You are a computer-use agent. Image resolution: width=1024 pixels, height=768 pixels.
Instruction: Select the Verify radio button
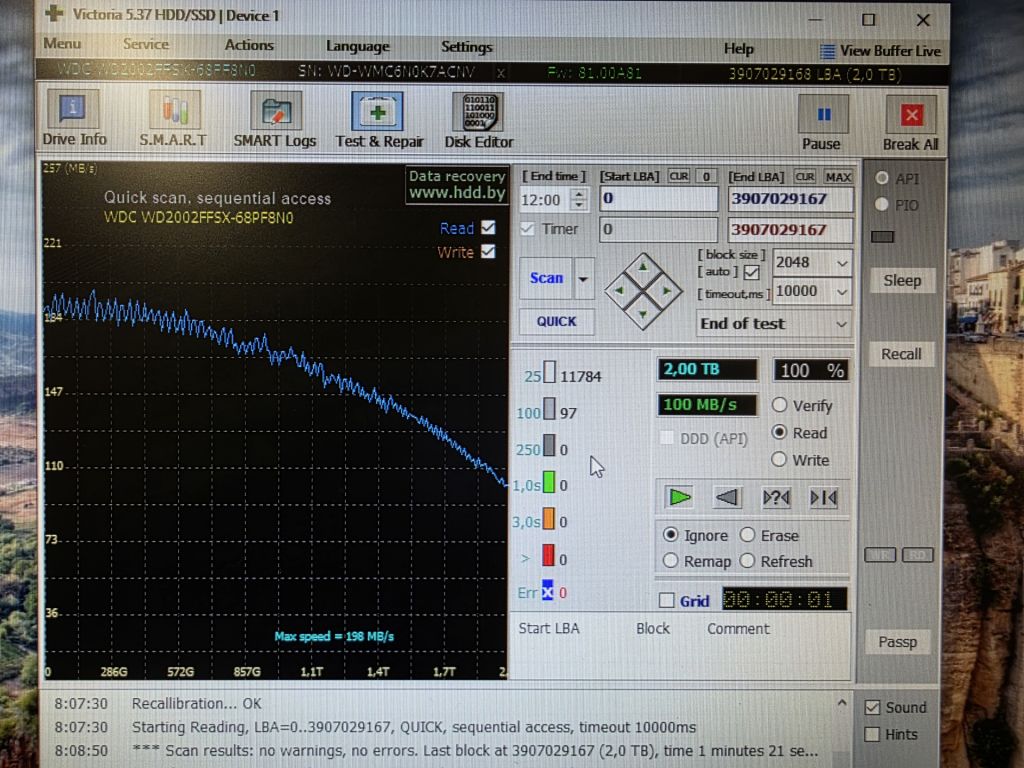coord(779,405)
